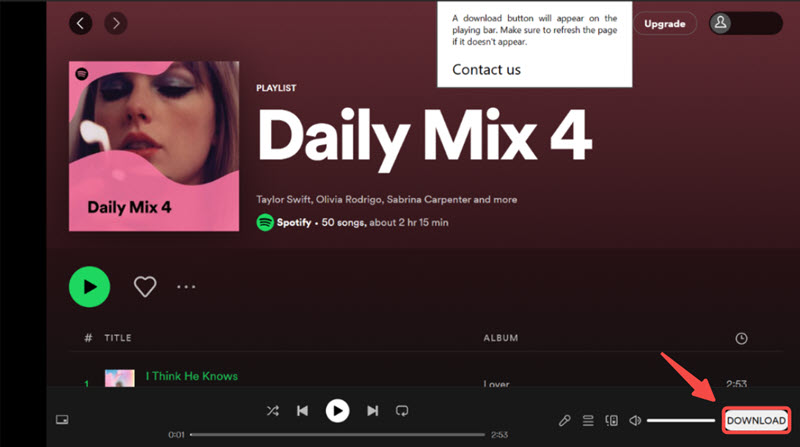
Task: Go back with the left arrow button
Action: (x=81, y=23)
